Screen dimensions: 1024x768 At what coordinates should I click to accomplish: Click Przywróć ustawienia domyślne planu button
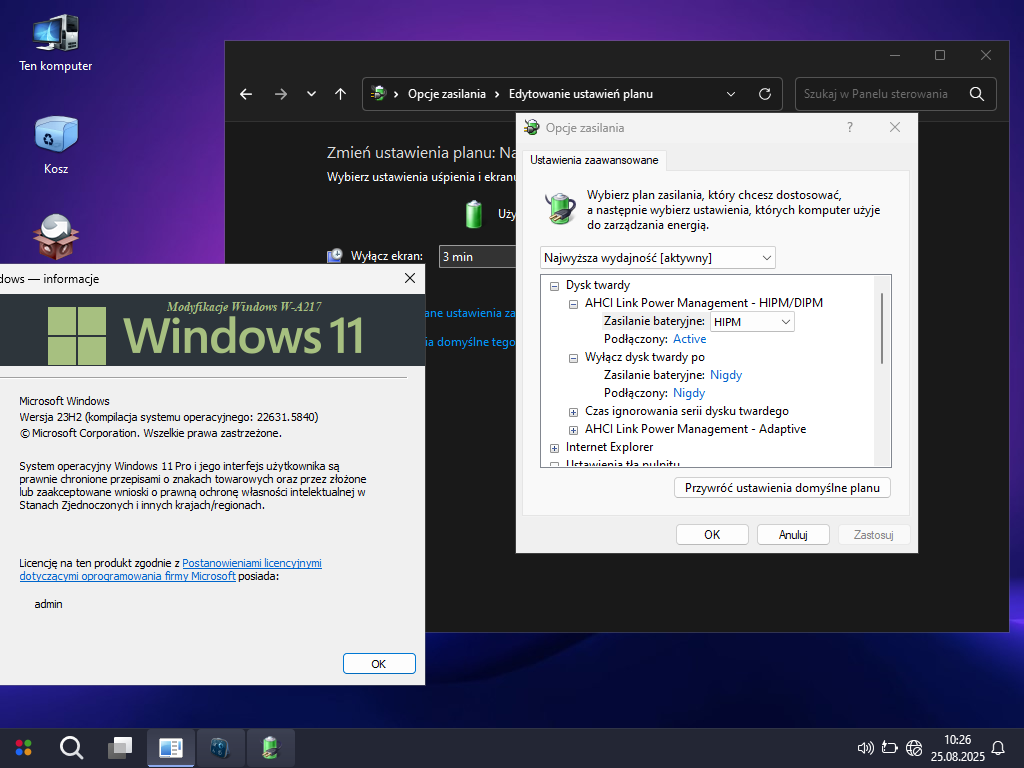pos(782,488)
